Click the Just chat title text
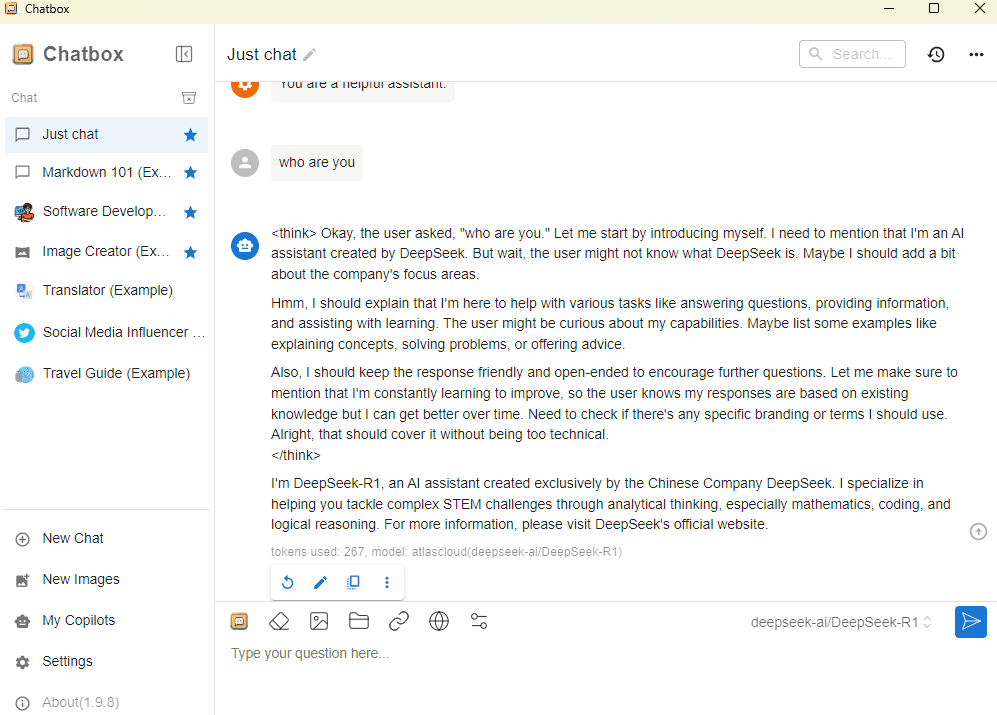997x715 pixels. [x=262, y=55]
